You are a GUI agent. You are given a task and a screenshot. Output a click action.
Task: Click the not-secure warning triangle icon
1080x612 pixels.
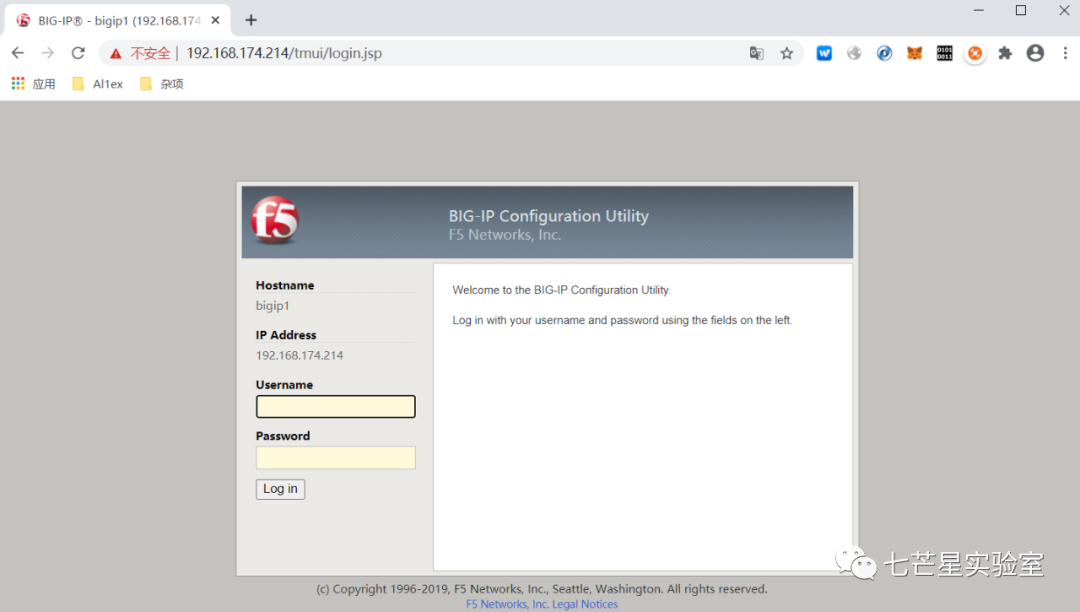click(116, 54)
